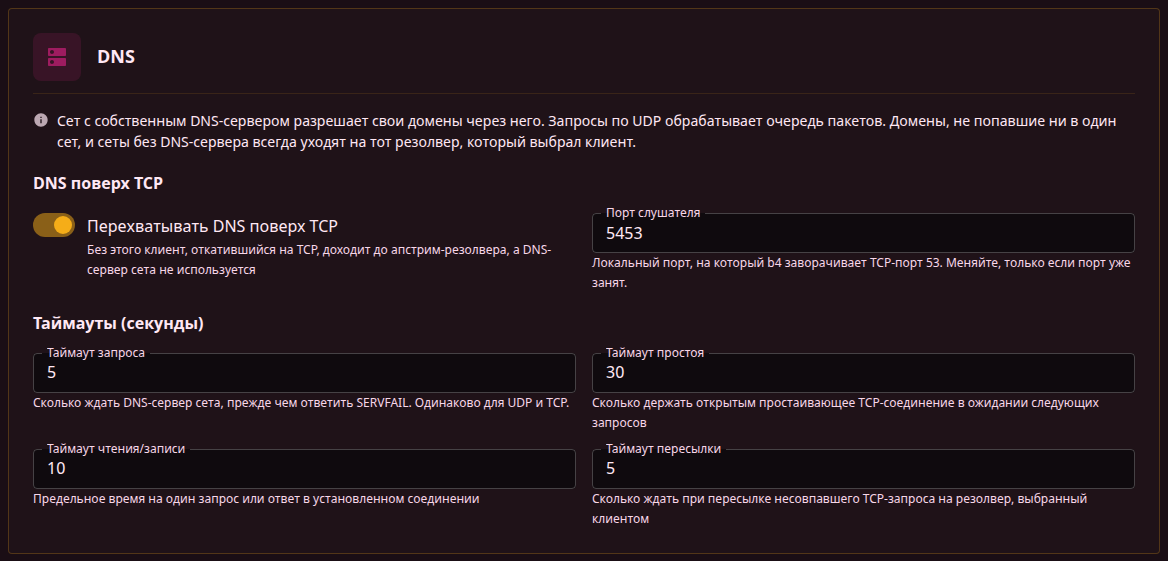The image size is (1168, 561).
Task: Click the DNS section heading
Action: click(x=116, y=57)
